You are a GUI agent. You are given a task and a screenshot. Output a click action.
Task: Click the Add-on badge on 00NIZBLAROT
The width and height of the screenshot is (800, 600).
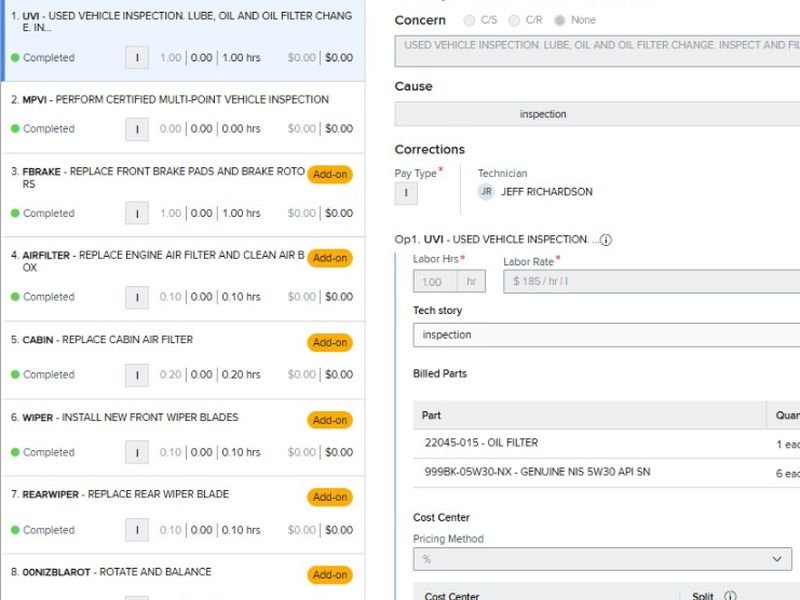[330, 575]
